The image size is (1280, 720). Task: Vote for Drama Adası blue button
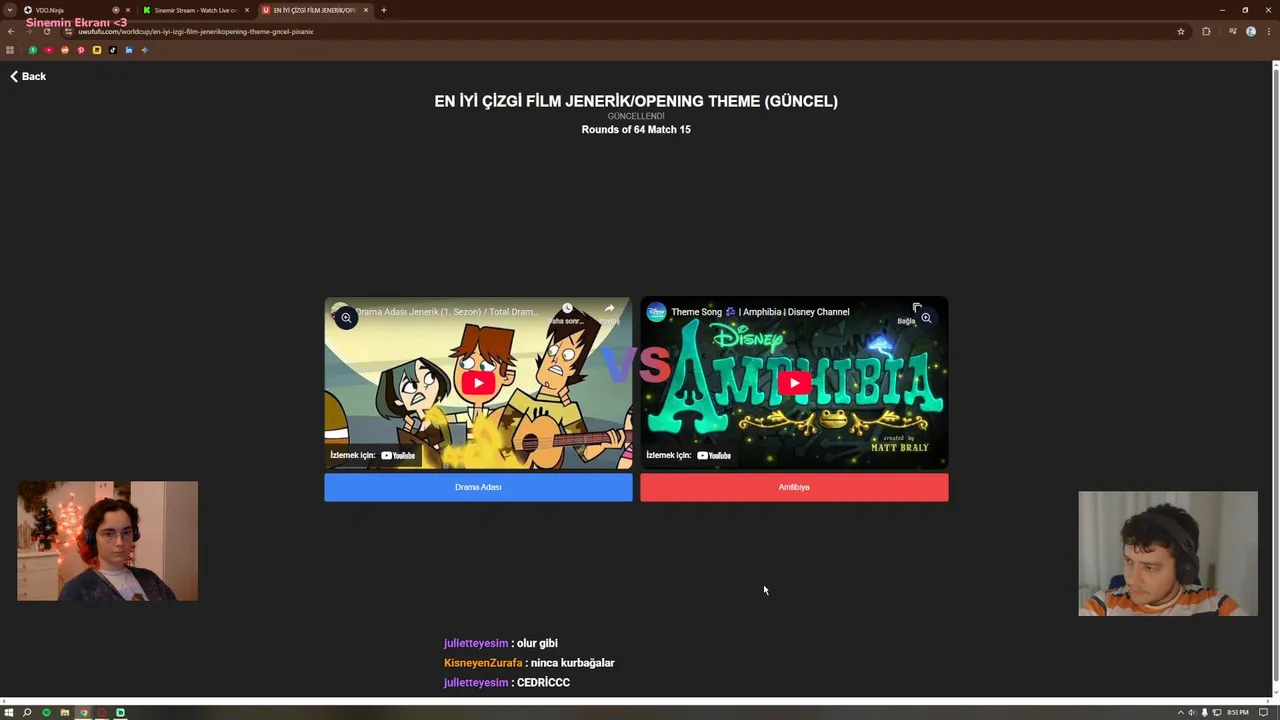click(478, 487)
